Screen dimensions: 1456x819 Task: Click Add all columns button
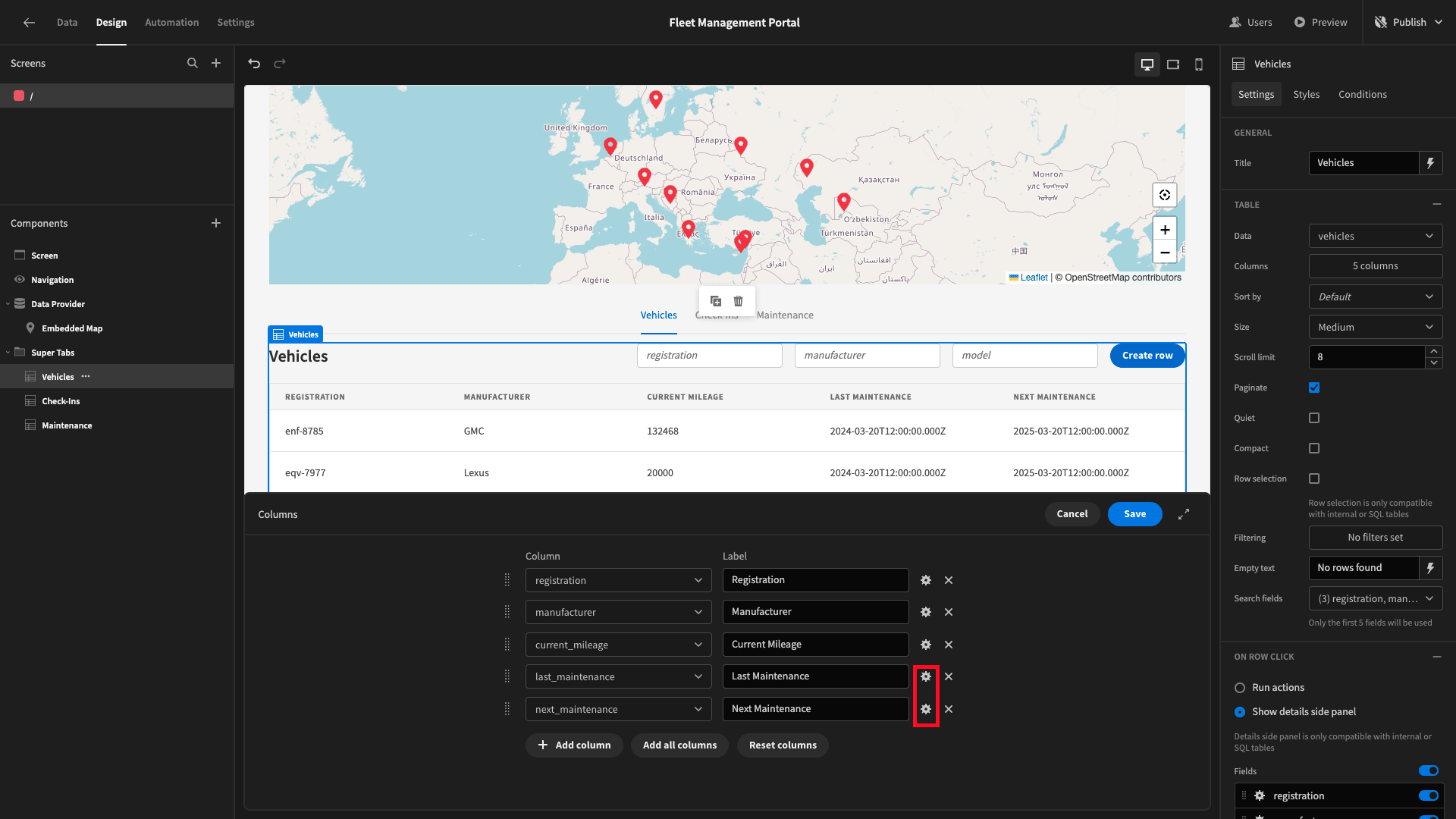click(x=679, y=745)
